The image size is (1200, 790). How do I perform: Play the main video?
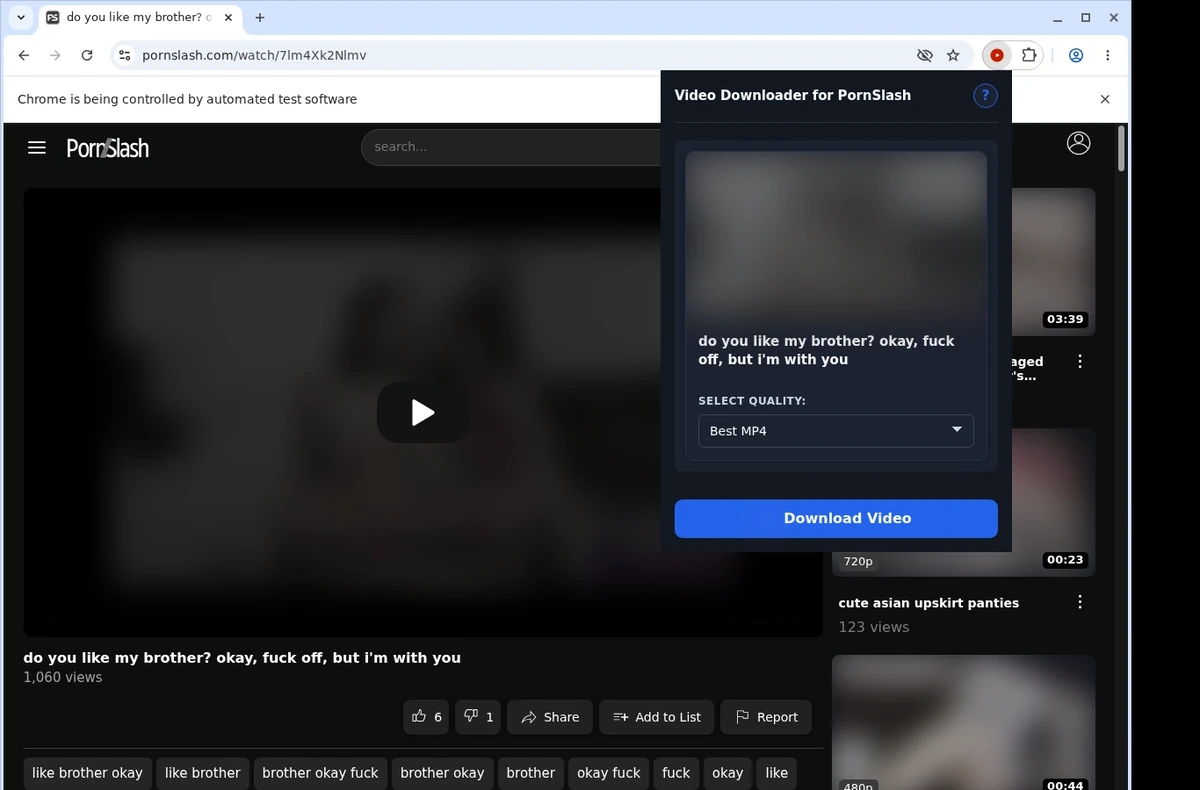point(423,412)
